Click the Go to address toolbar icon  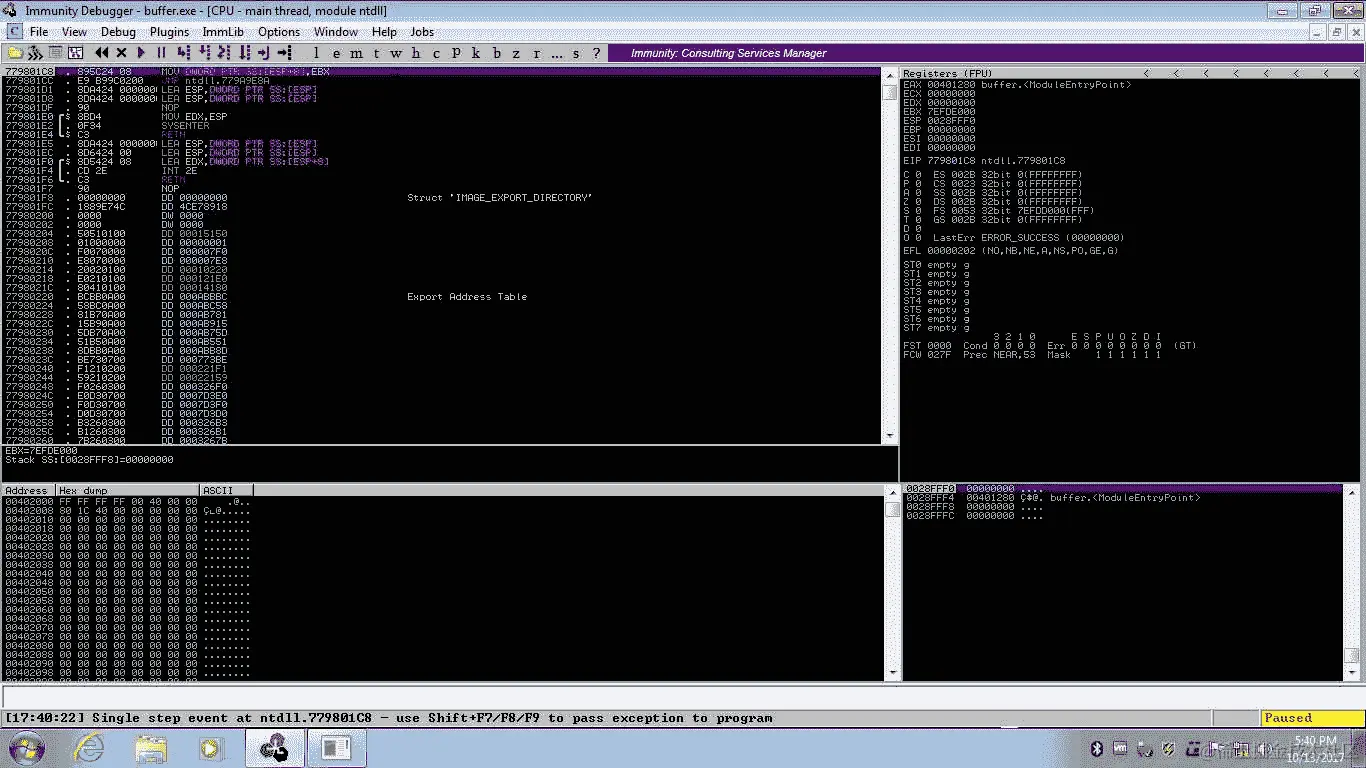[x=284, y=52]
